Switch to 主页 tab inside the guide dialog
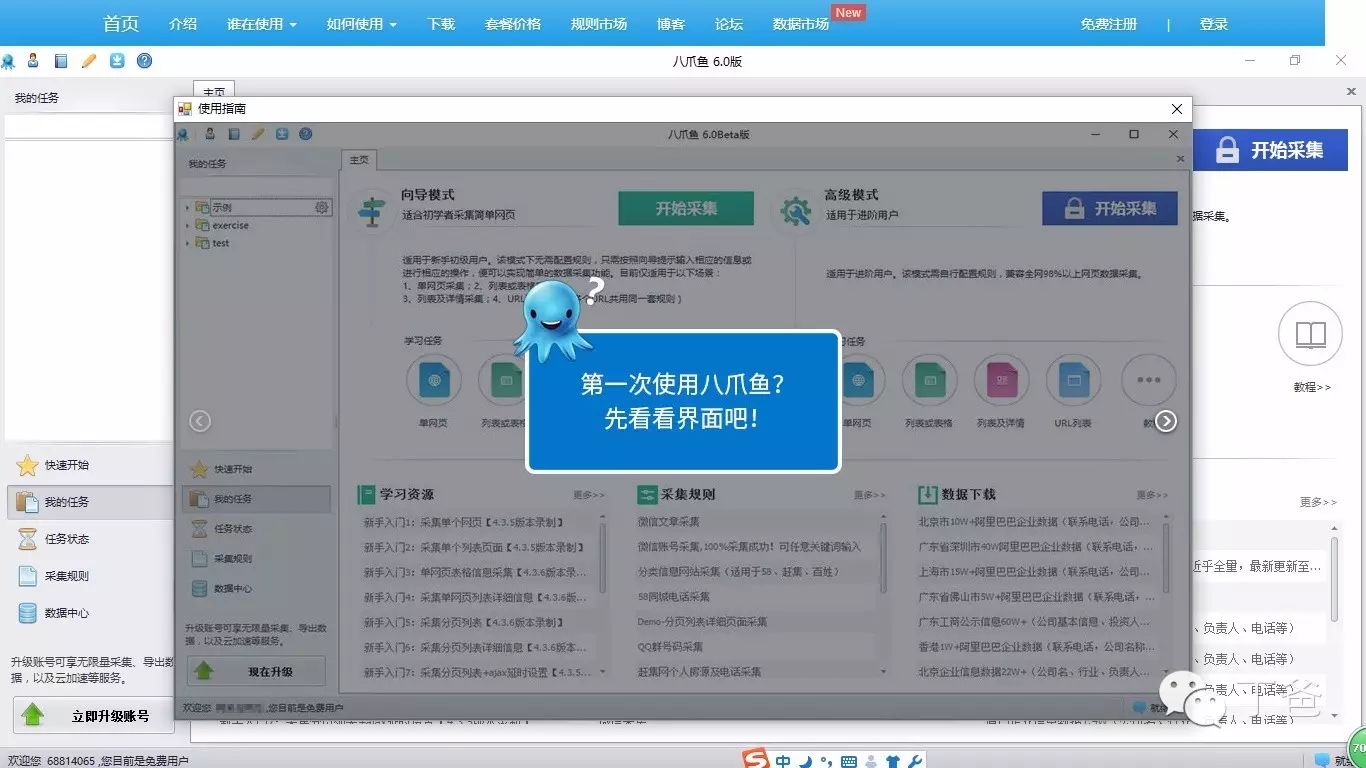The height and width of the screenshot is (768, 1366). [x=359, y=160]
